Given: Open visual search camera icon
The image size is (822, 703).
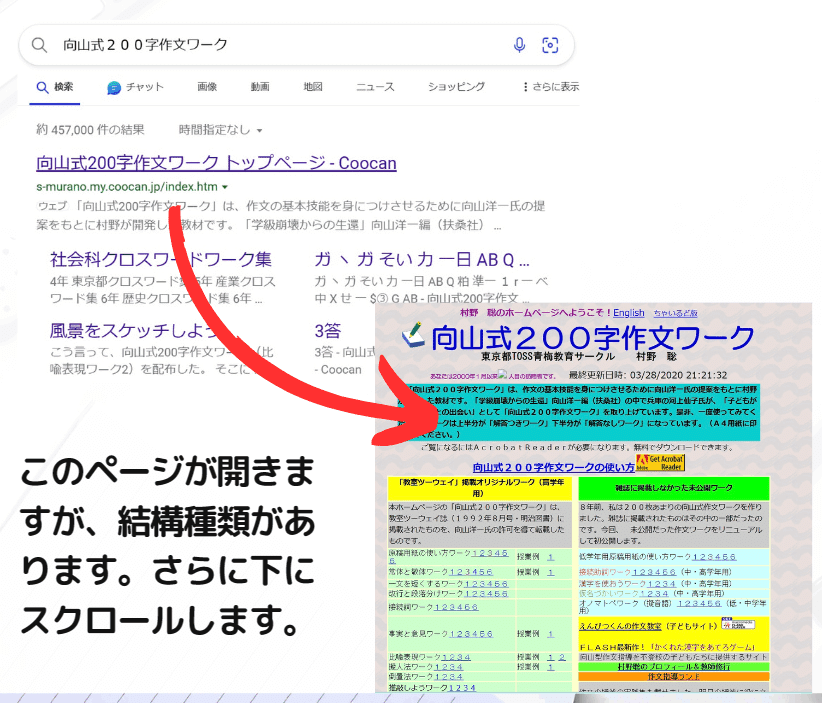Looking at the screenshot, I should click(550, 45).
